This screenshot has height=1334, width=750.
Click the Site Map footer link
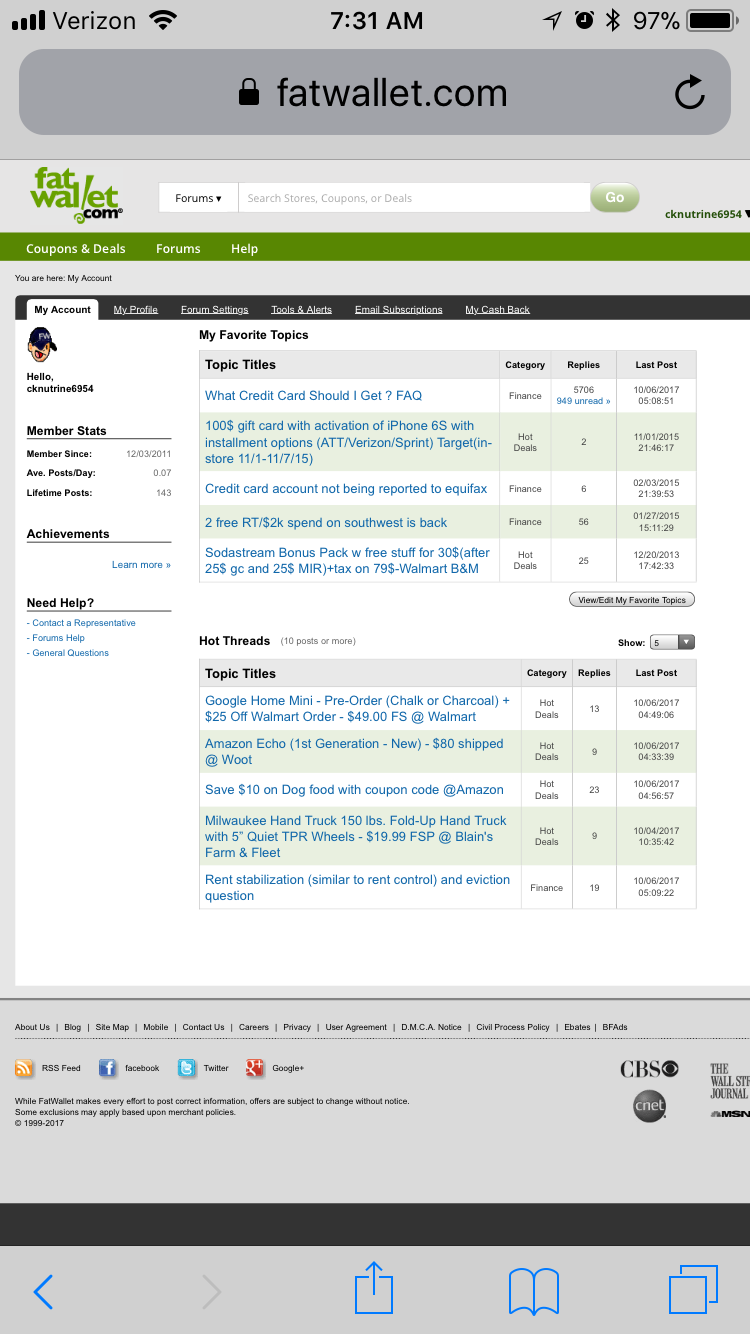point(112,1027)
